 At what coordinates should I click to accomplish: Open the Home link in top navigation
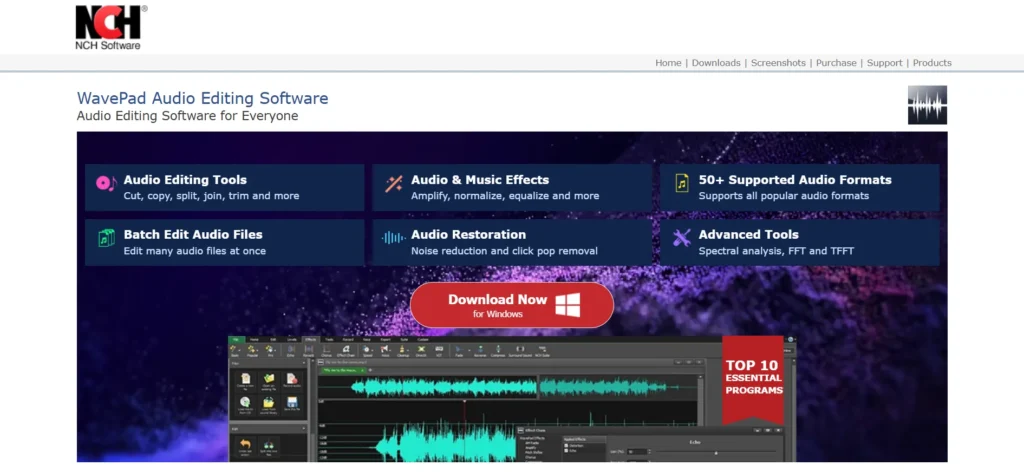tap(668, 63)
